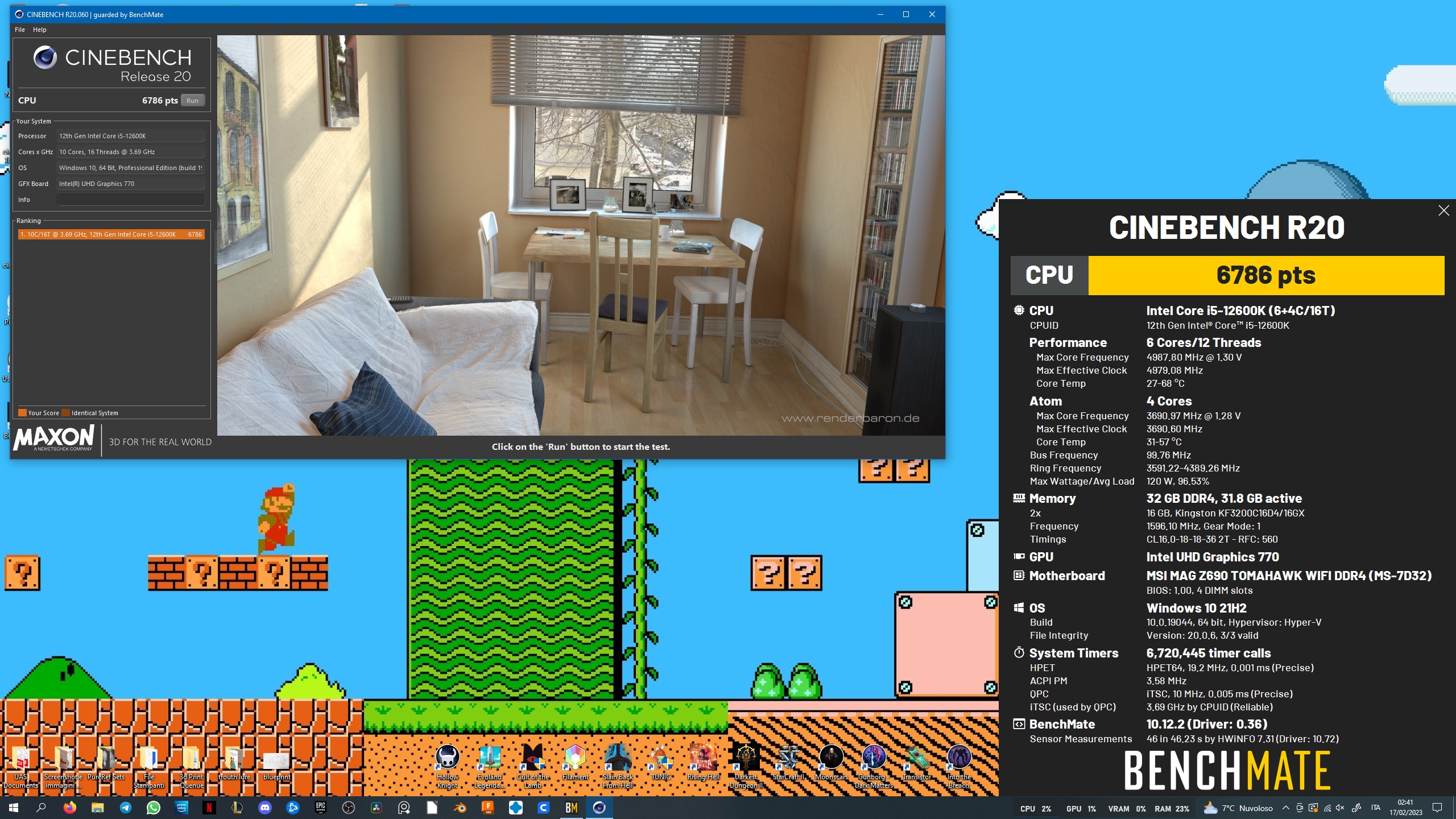Open Transistor desktop shortcut
Viewport: 1456px width, 819px height.
[917, 763]
